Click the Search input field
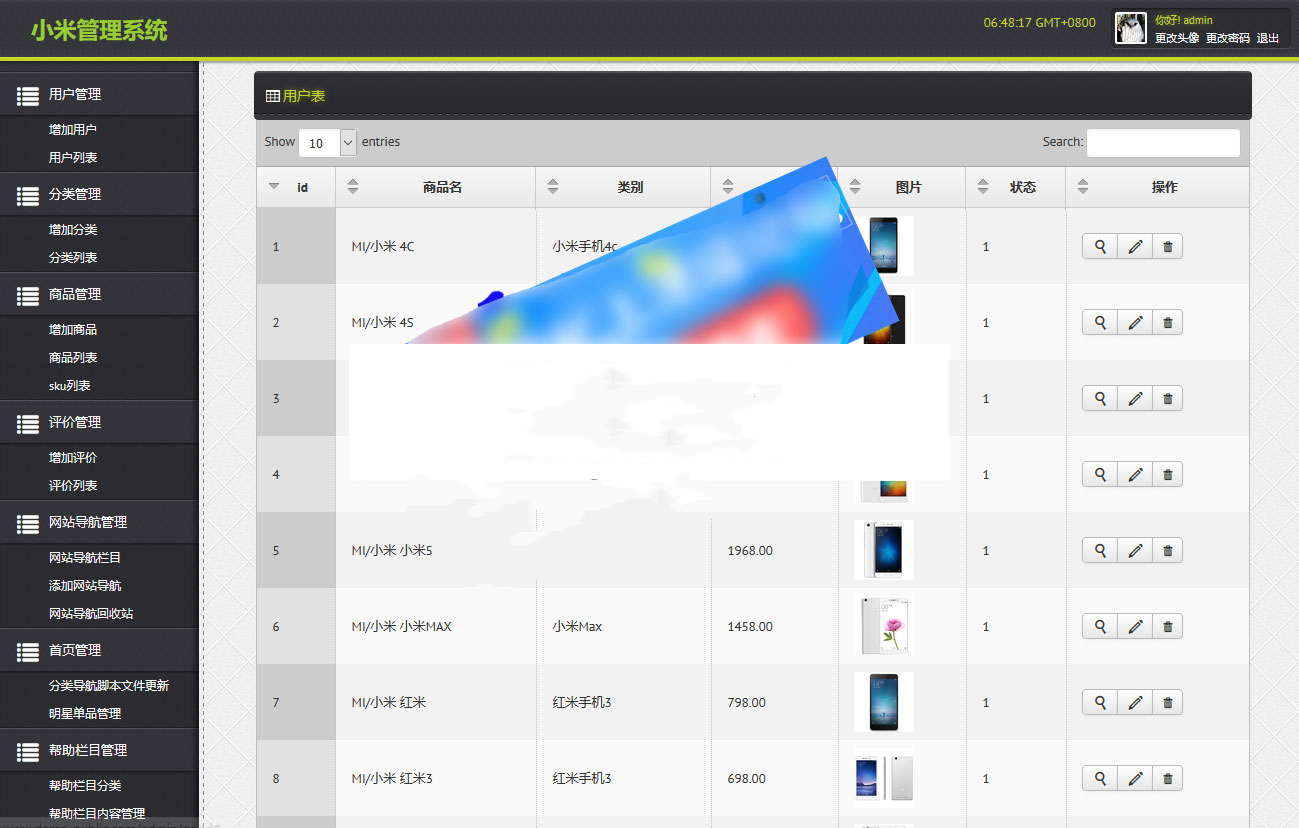1299x828 pixels. tap(1162, 143)
